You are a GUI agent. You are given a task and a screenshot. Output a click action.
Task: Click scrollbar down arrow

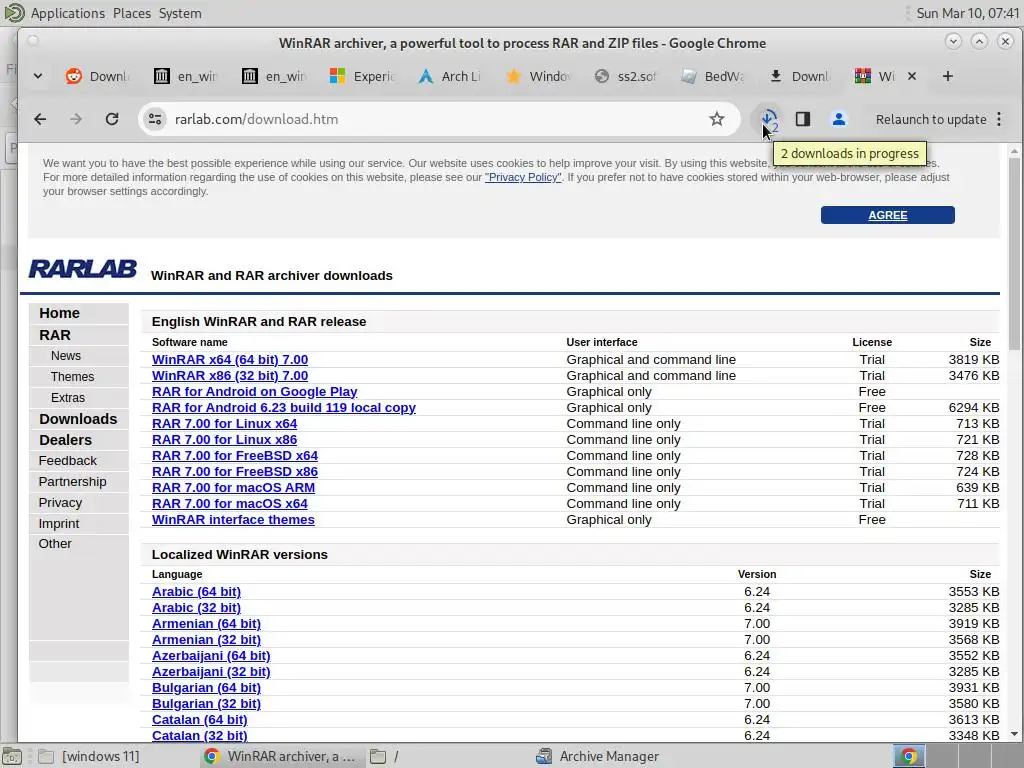(1014, 734)
